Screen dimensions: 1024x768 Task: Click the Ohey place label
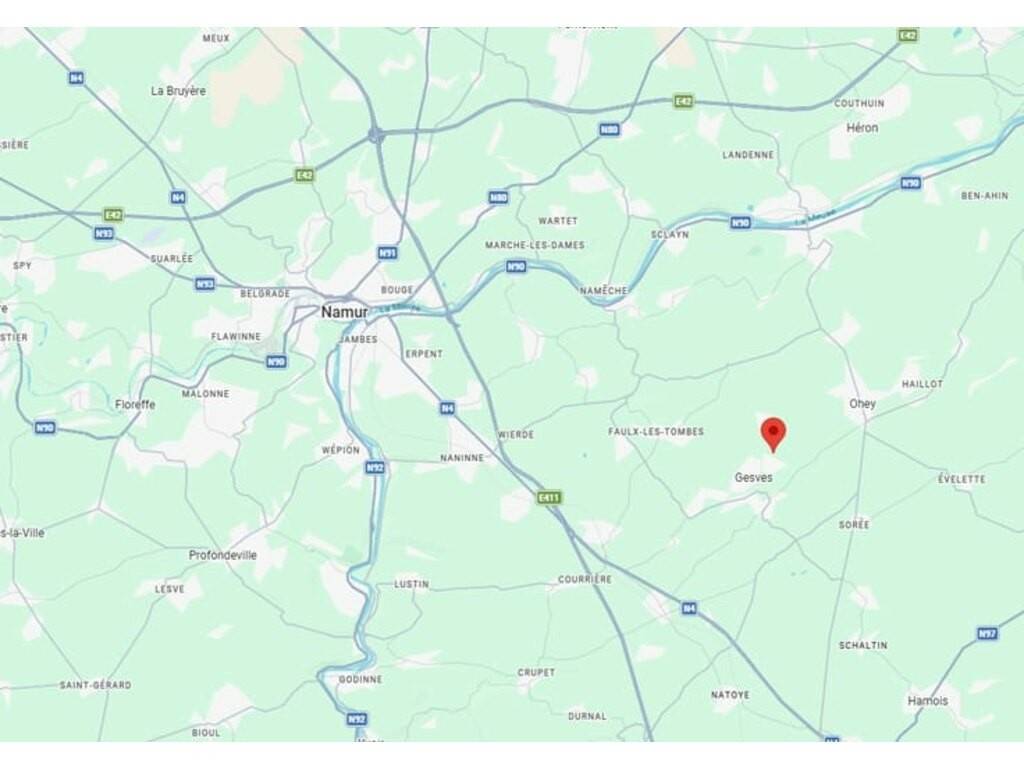(862, 404)
